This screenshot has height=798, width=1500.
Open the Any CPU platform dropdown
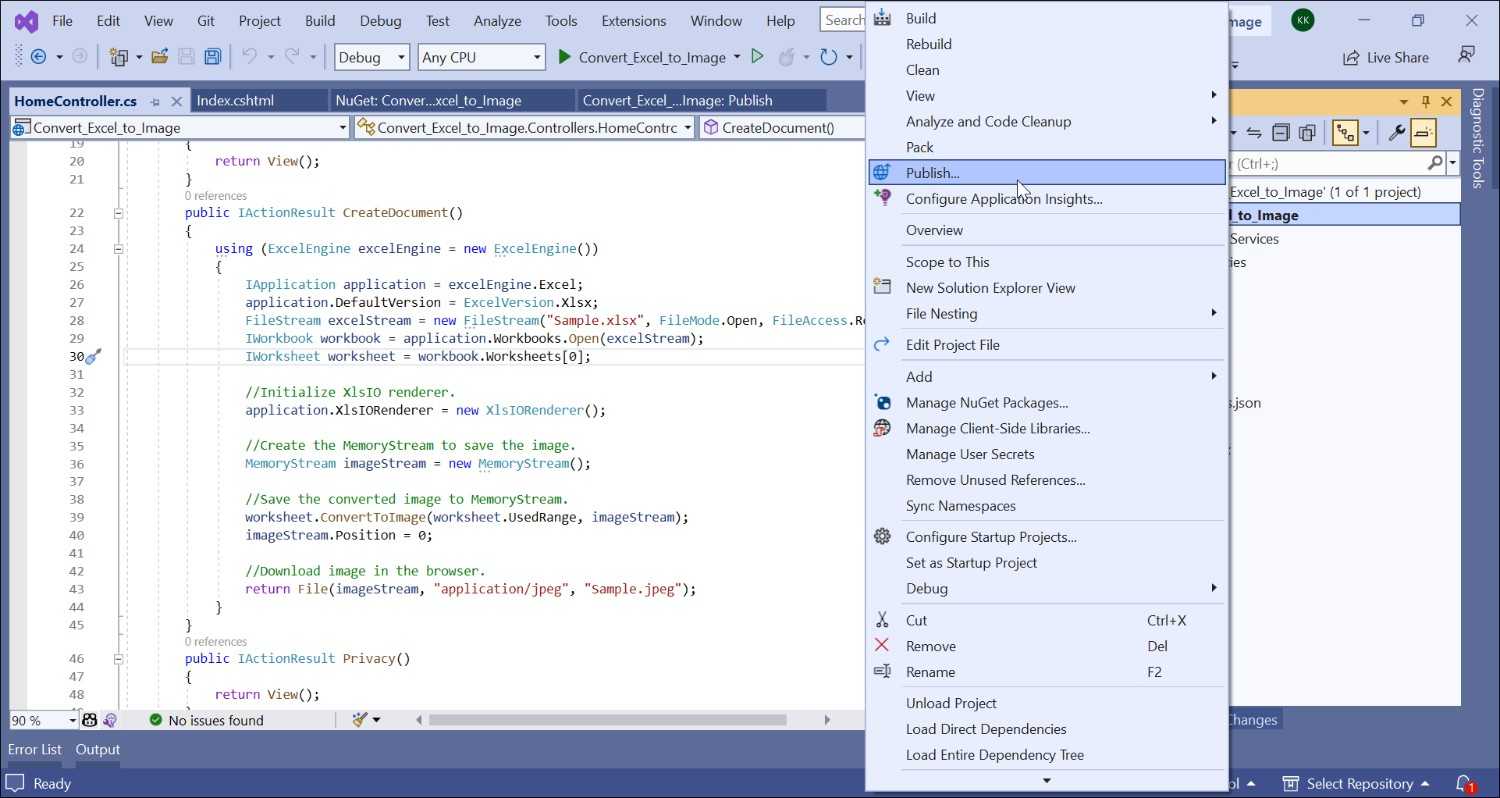(481, 57)
